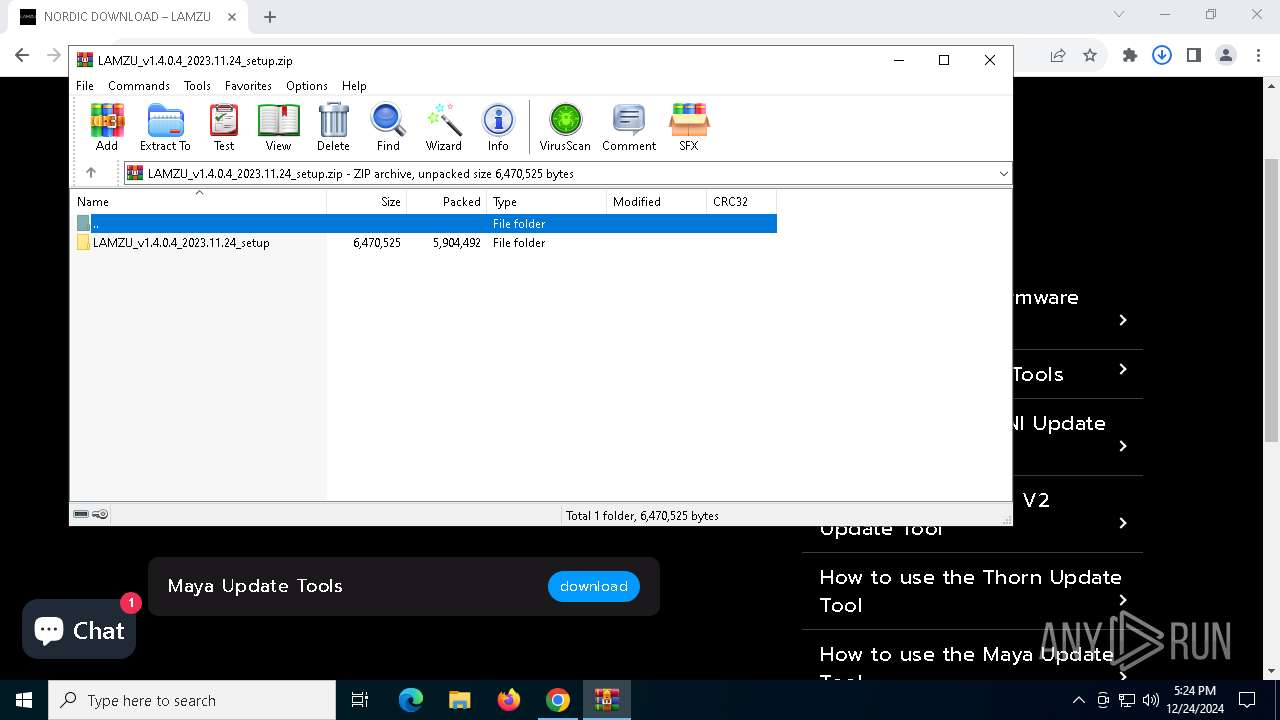
Task: Toggle Chrome side panel icon
Action: (1194, 56)
